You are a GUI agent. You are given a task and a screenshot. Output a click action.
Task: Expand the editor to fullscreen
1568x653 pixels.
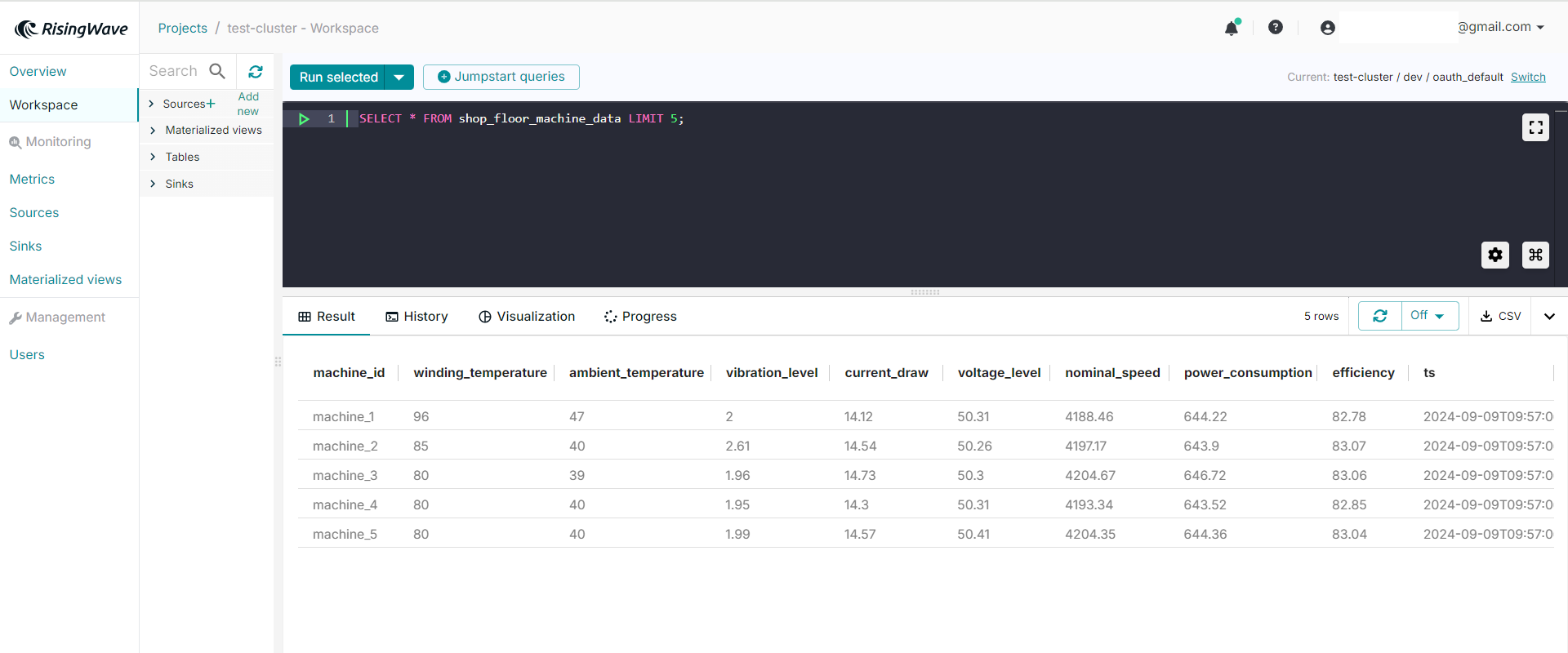pos(1535,127)
